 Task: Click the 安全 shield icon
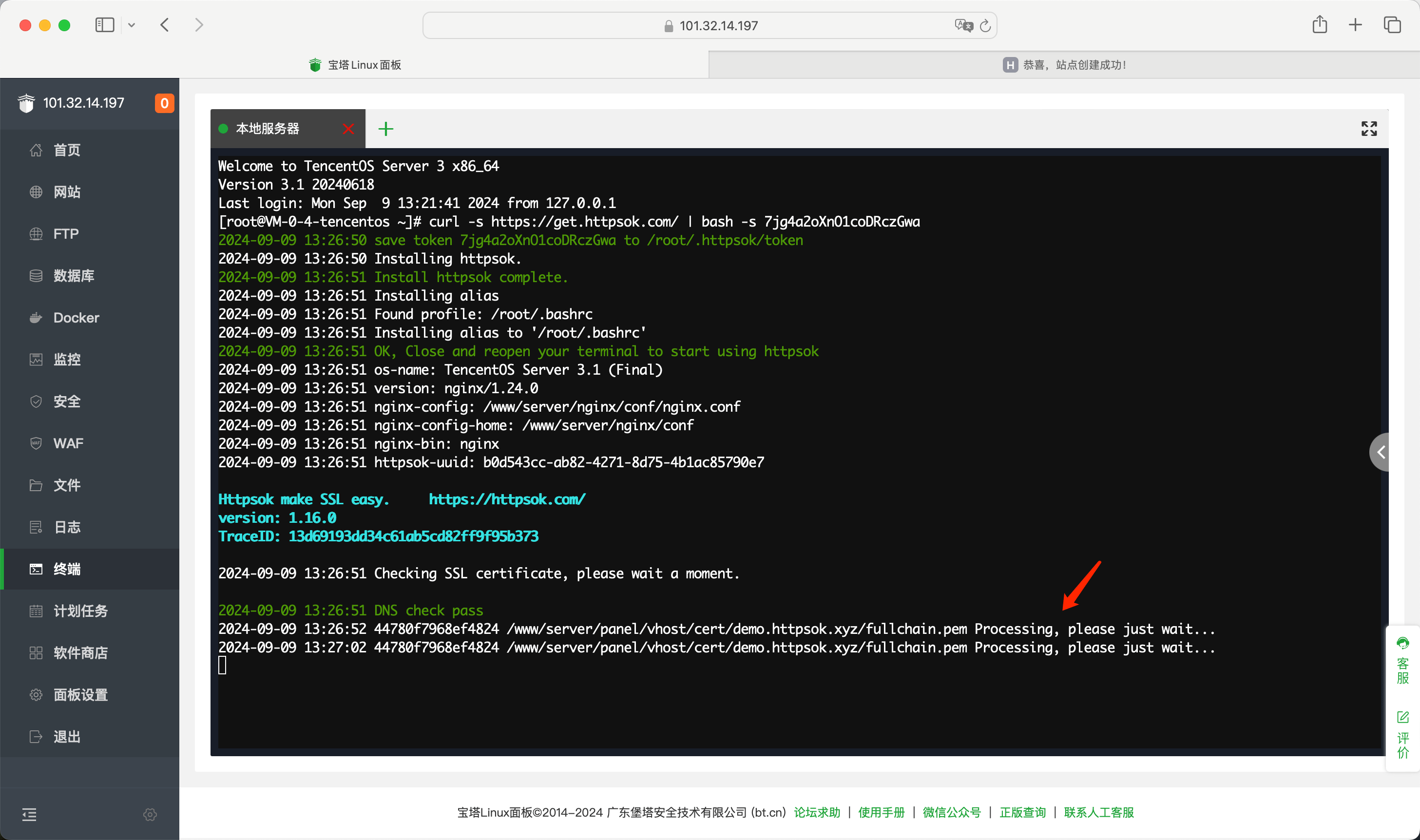pos(36,401)
